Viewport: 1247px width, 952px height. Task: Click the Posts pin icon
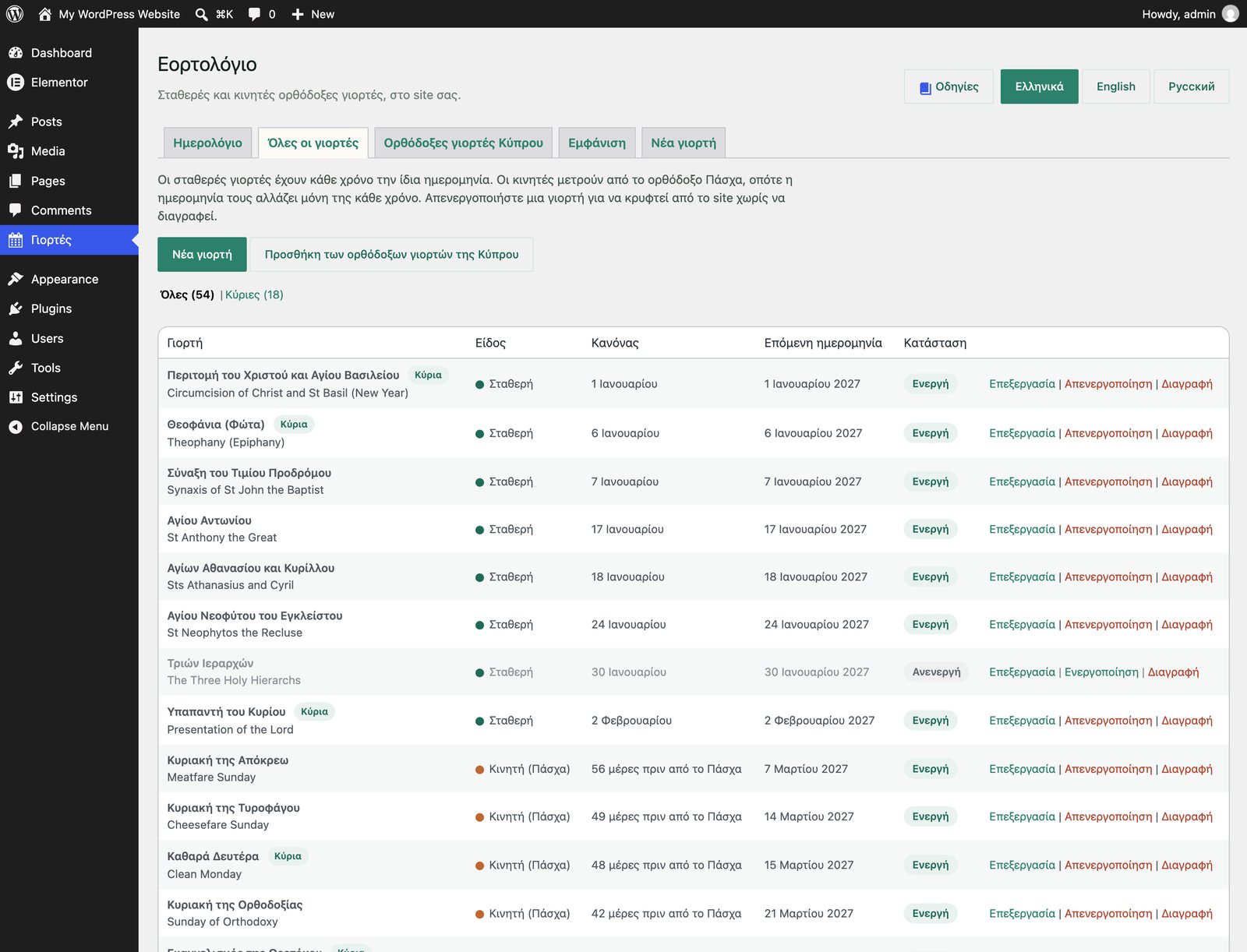(16, 122)
